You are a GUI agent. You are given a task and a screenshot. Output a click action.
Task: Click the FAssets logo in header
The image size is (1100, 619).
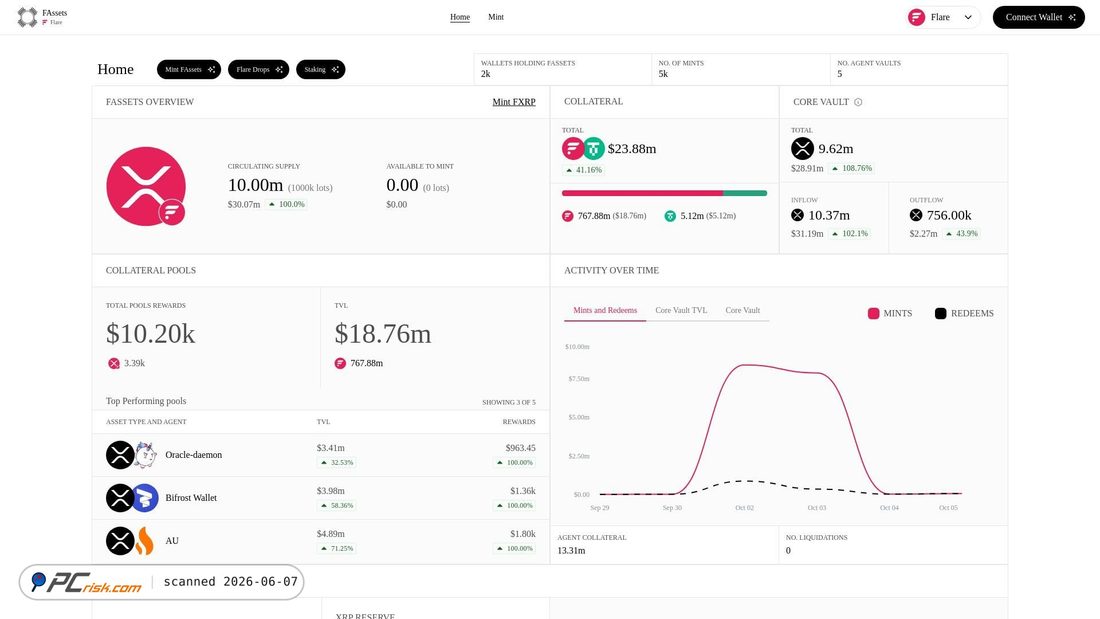point(42,17)
